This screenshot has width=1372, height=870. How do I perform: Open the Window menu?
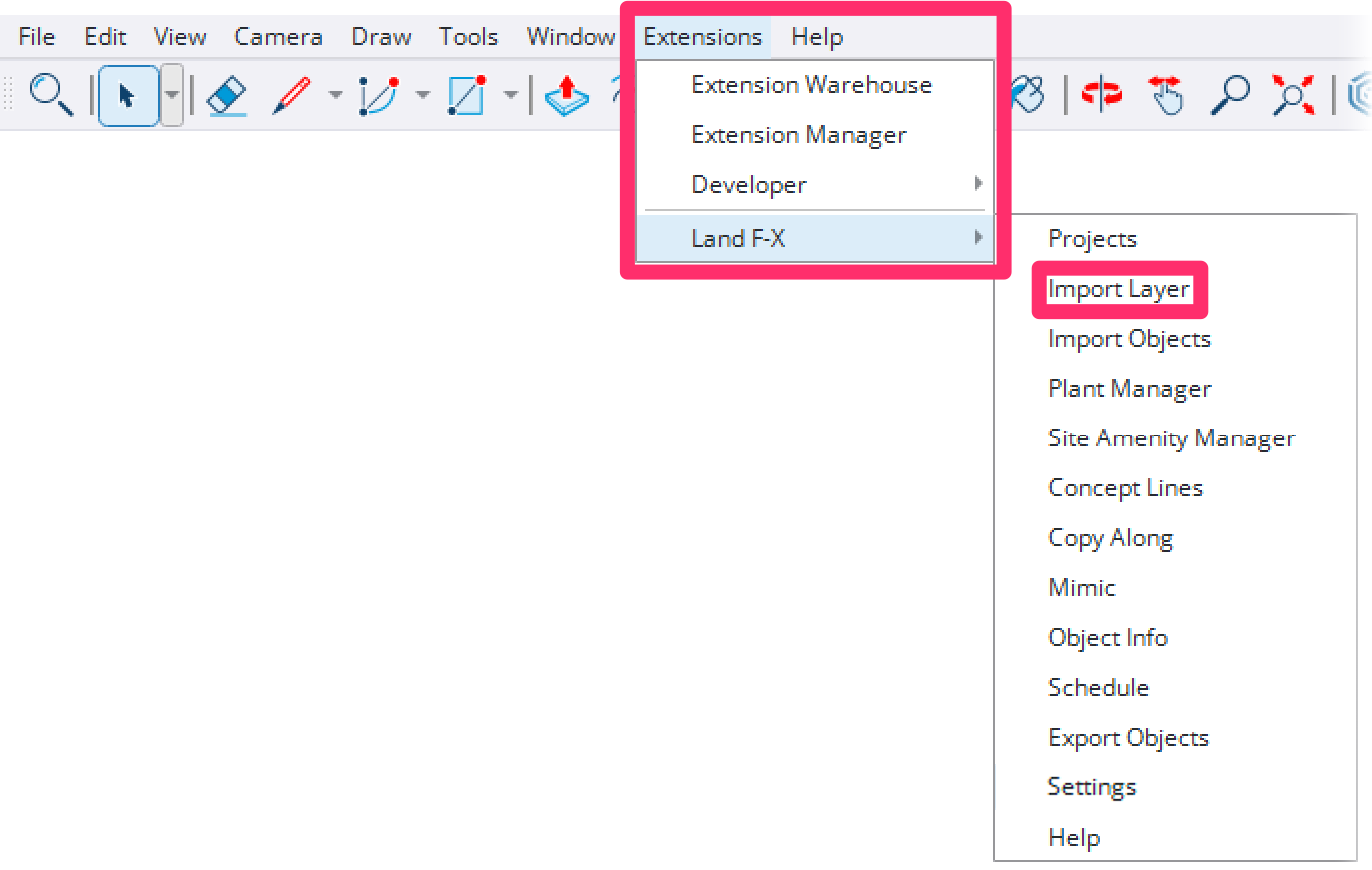coord(571,37)
